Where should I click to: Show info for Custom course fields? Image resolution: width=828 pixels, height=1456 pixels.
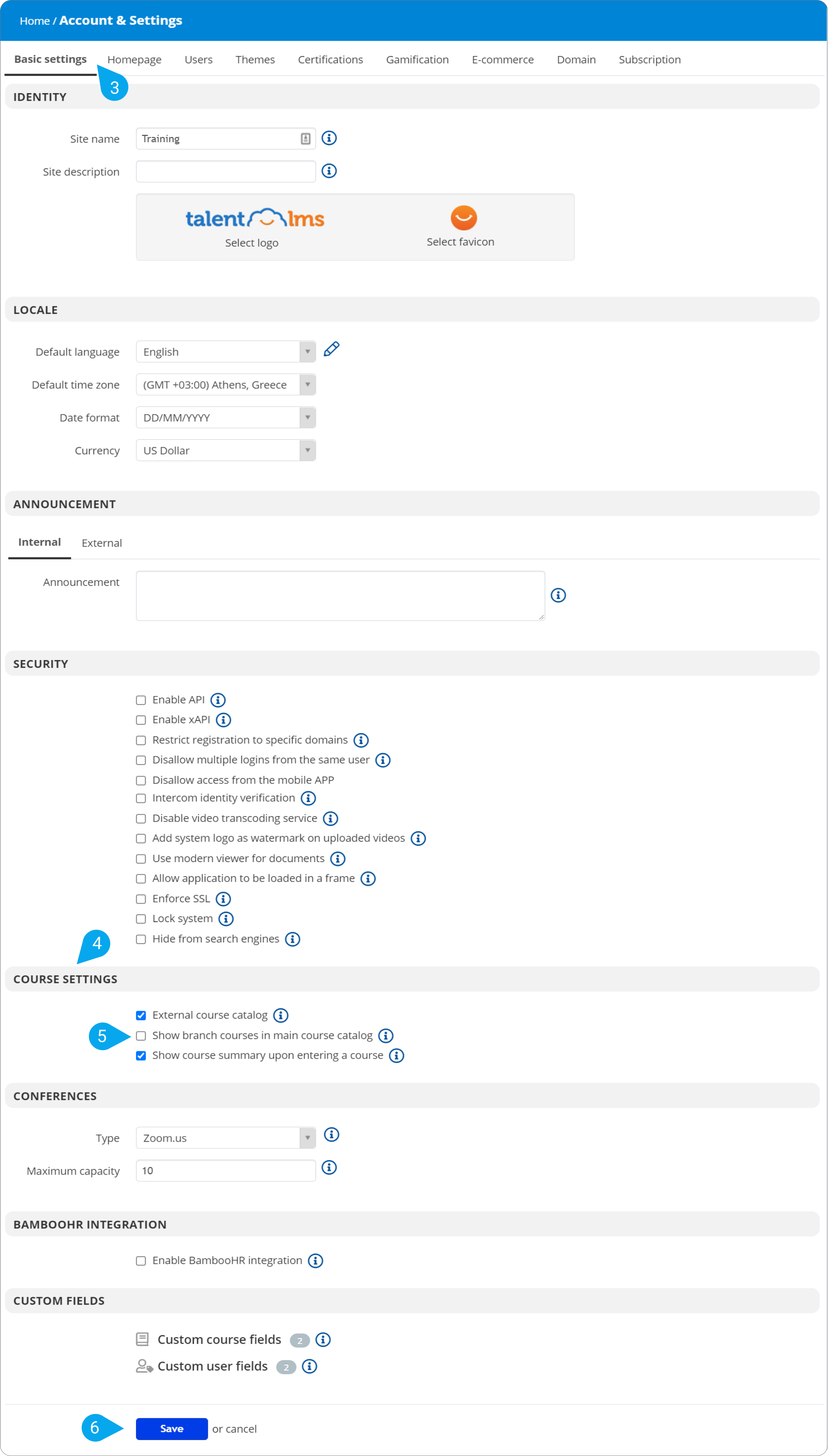pyautogui.click(x=323, y=1340)
